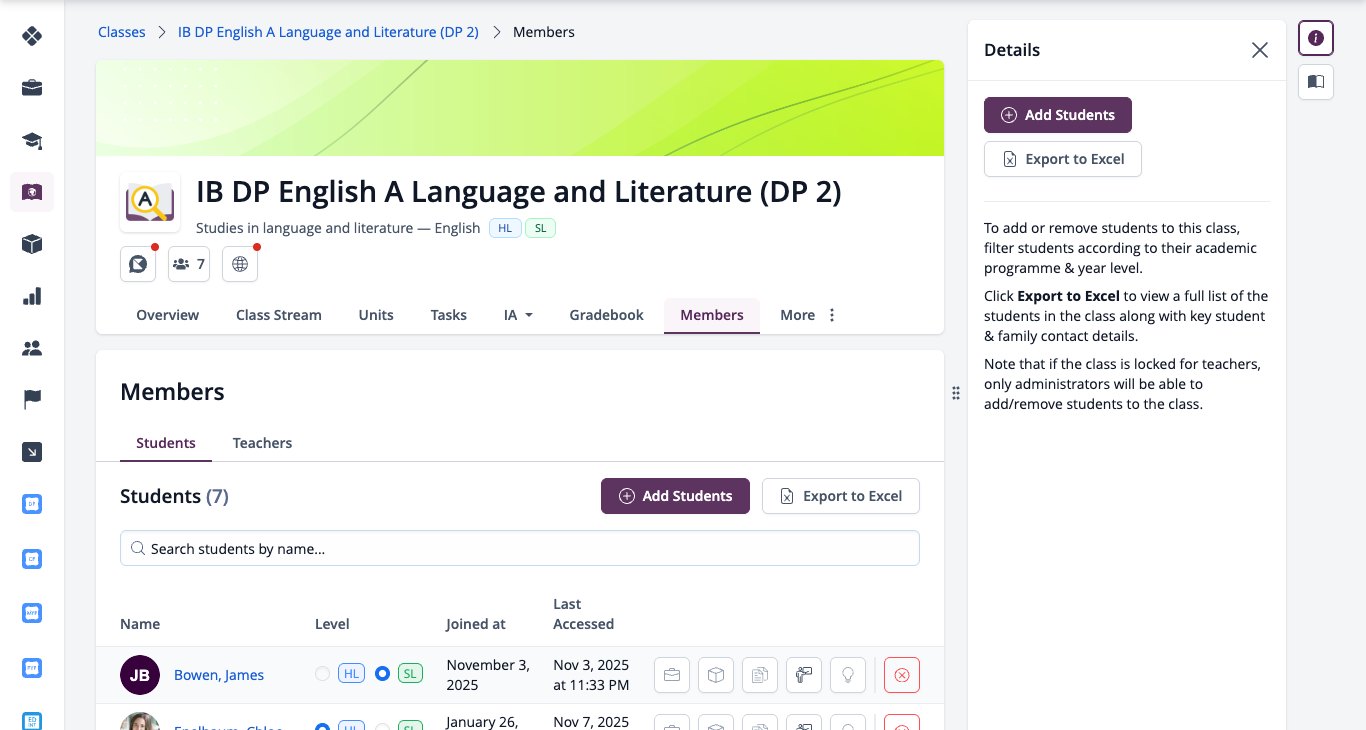Open portfolio icon in James Bowen's row
The image size is (1366, 730).
pyautogui.click(x=672, y=675)
